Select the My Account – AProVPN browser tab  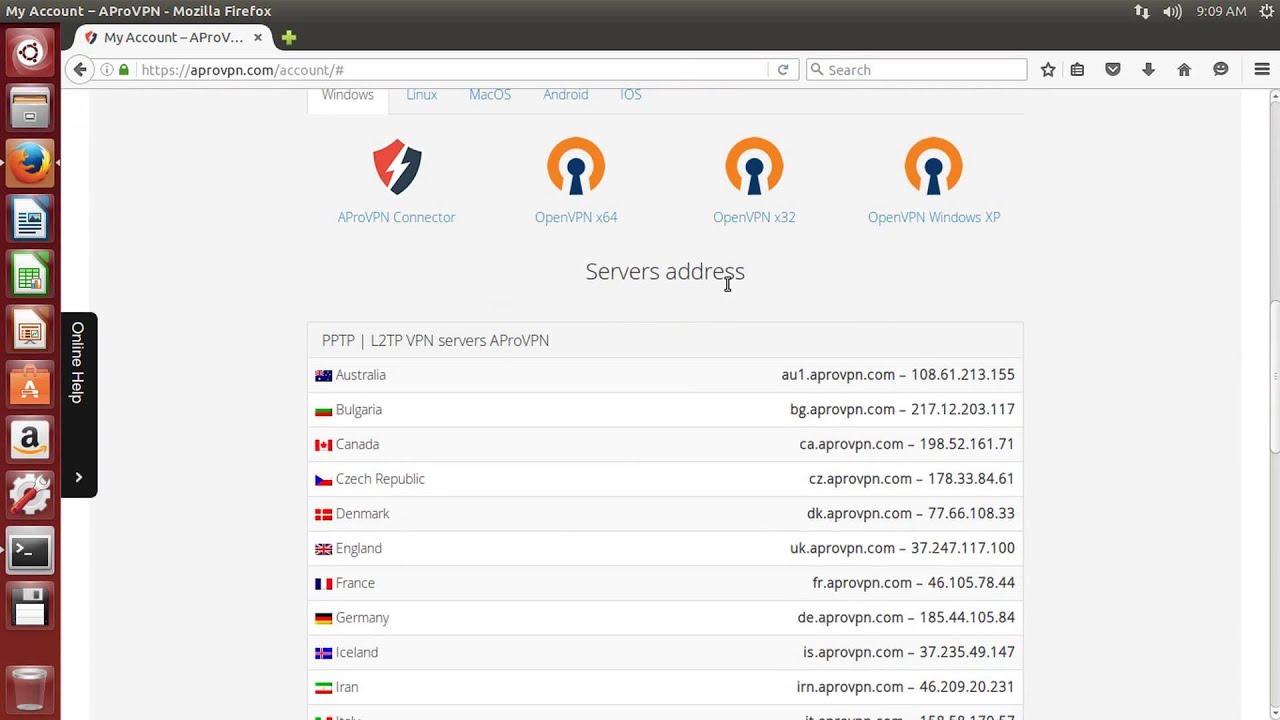[172, 38]
